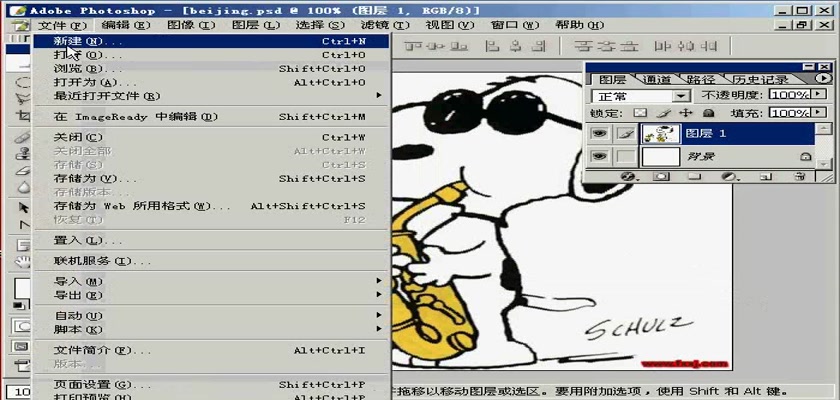This screenshot has height=400, width=840.
Task: Open the 图像 menu
Action: tap(191, 25)
